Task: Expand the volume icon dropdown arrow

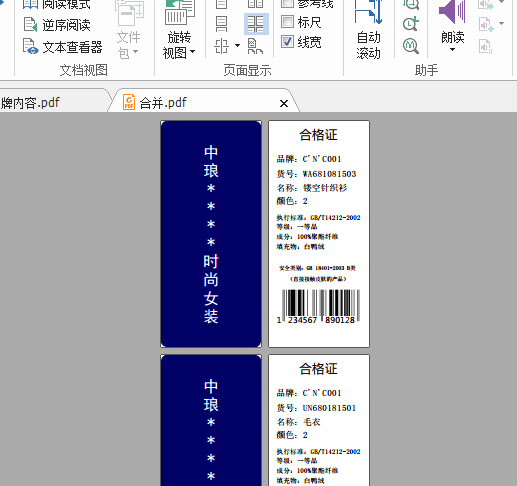Action: point(501,23)
